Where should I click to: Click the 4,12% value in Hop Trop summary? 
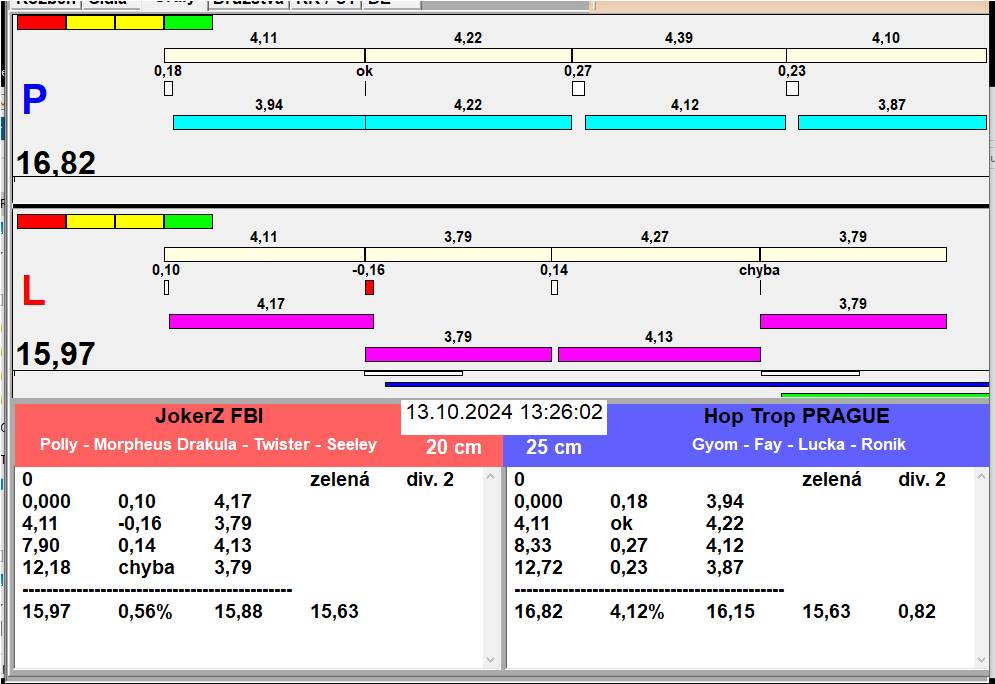[x=636, y=612]
